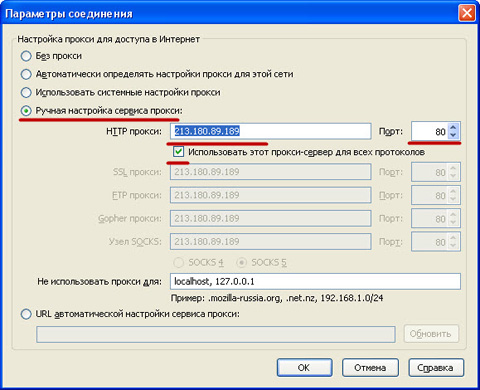Click the Узел SOCKS address field

pyautogui.click(x=270, y=241)
